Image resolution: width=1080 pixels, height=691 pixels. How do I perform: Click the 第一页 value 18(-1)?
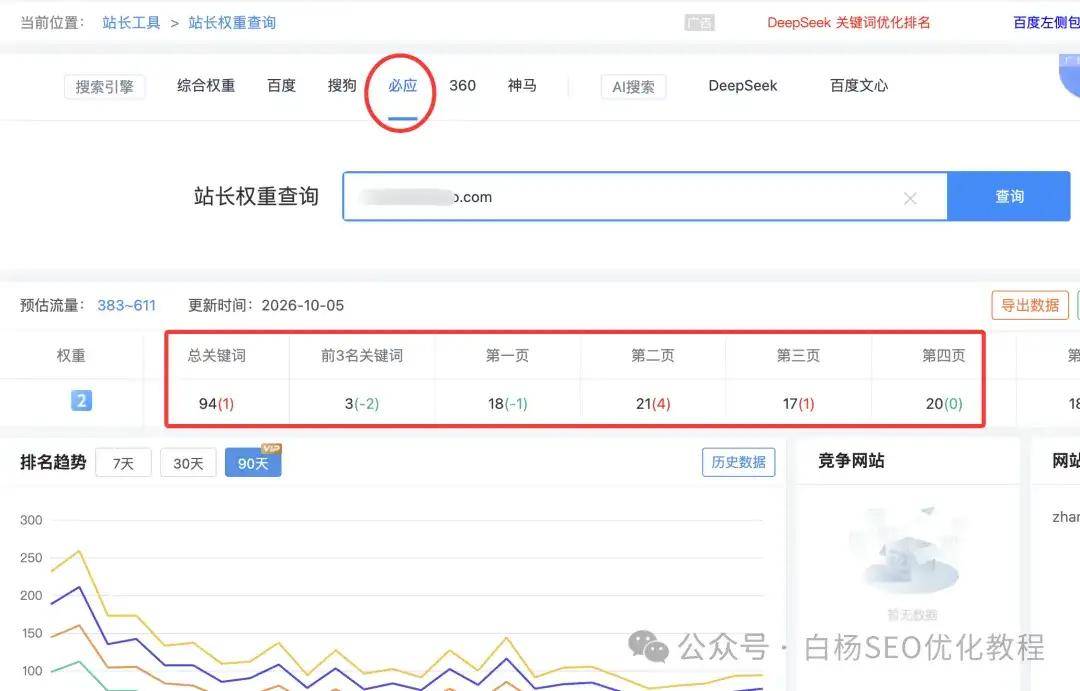click(x=508, y=404)
